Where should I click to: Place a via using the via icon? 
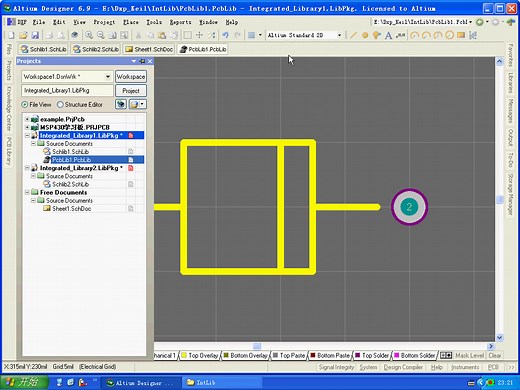377,35
